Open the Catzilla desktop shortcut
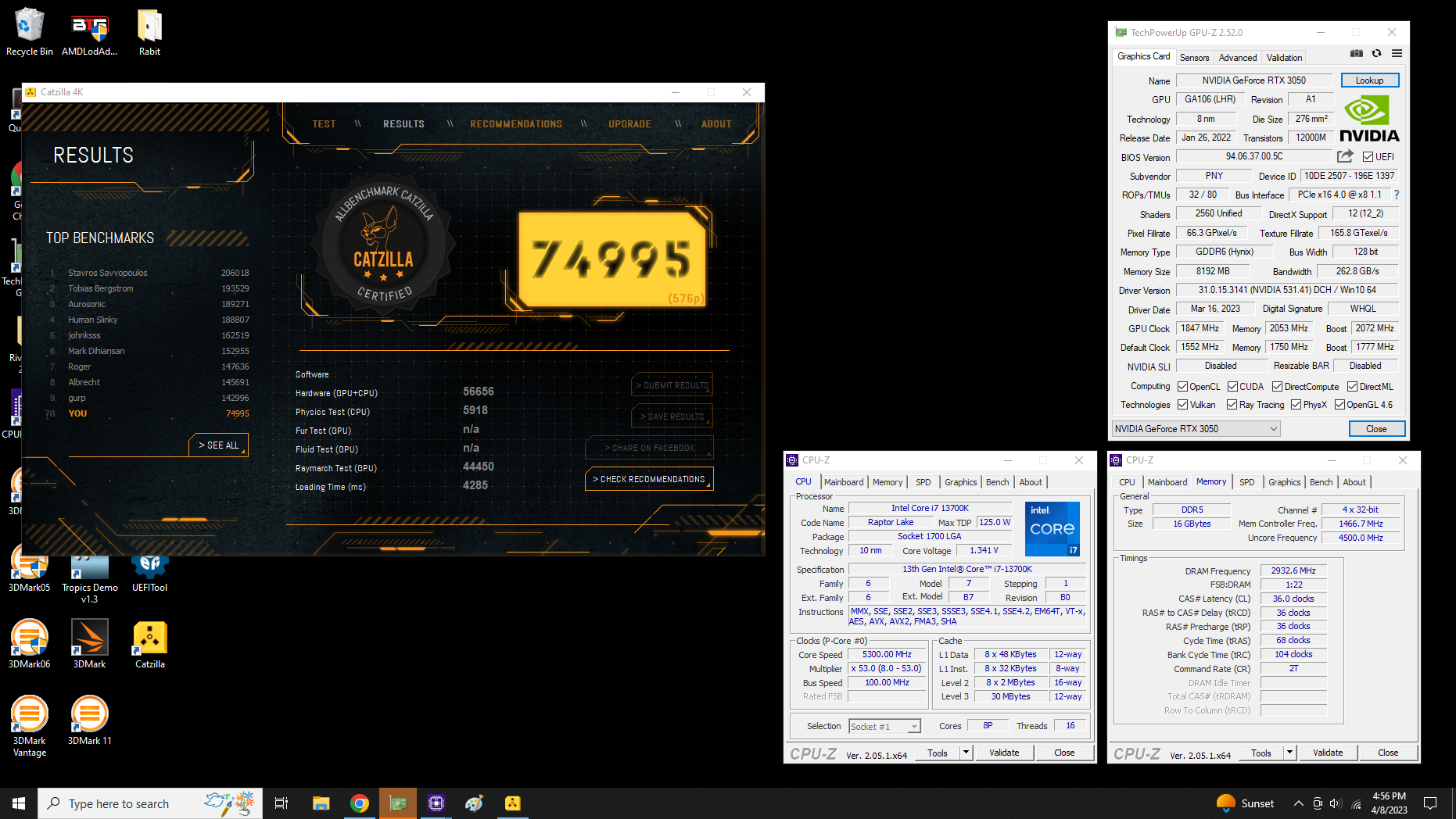 tap(149, 644)
